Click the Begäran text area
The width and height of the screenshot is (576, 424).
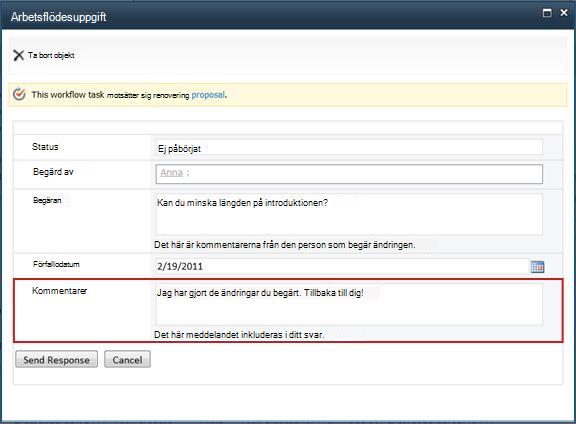[349, 214]
